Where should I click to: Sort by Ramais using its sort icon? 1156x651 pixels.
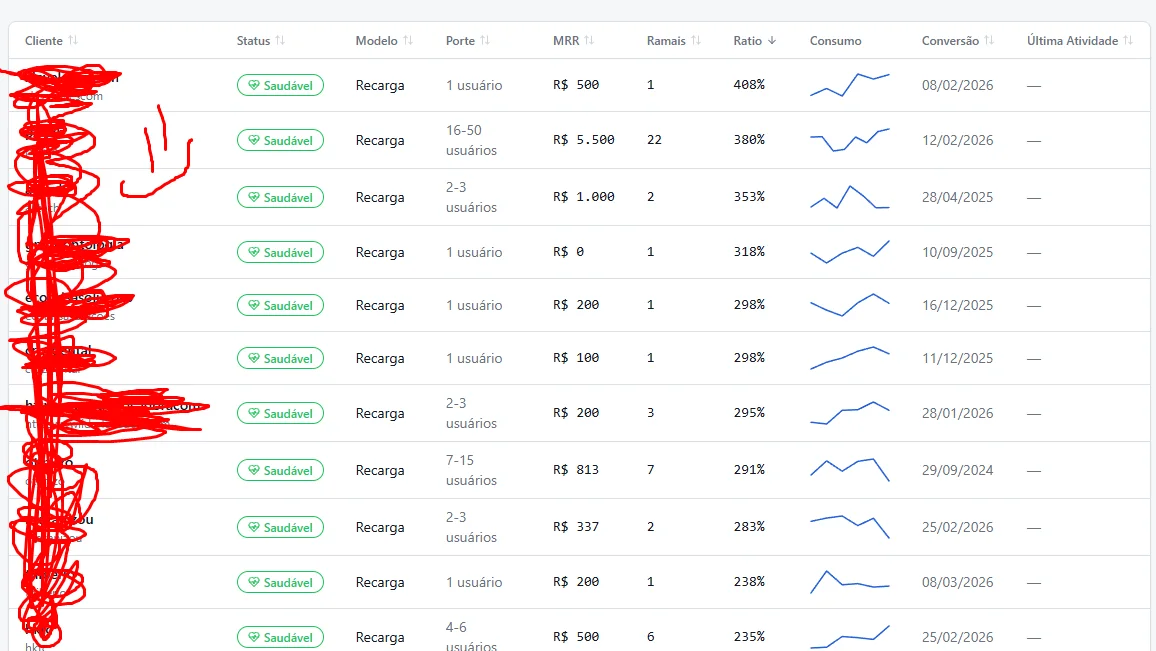696,41
